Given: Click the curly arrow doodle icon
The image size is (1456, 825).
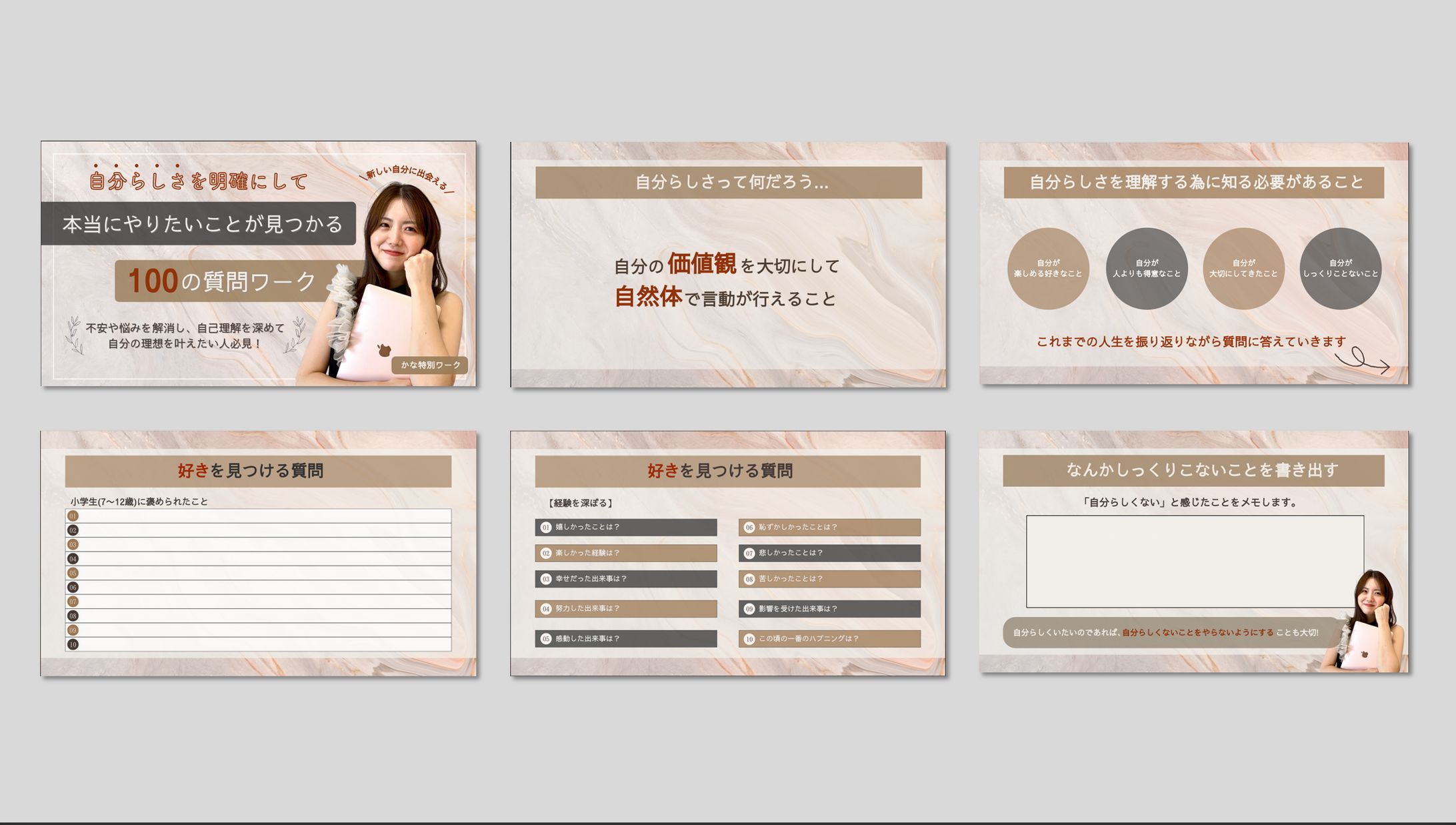Looking at the screenshot, I should [1362, 361].
